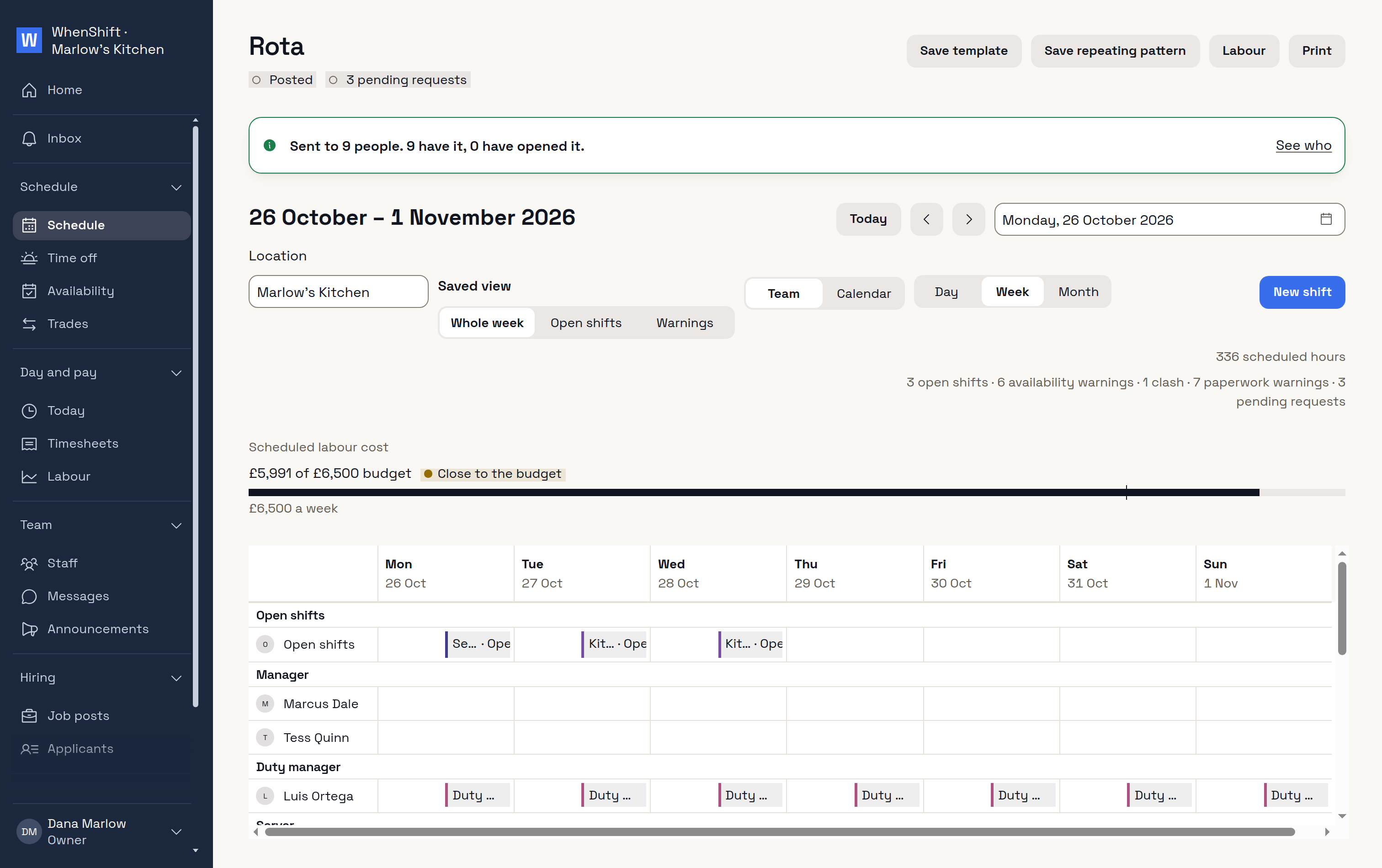Select the Week range

(1012, 292)
